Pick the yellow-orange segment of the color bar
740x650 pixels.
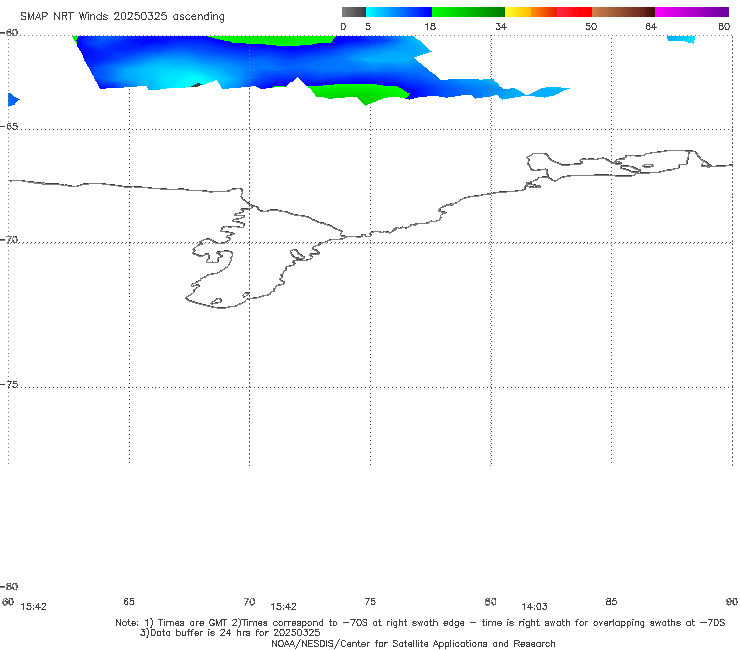[x=531, y=12]
